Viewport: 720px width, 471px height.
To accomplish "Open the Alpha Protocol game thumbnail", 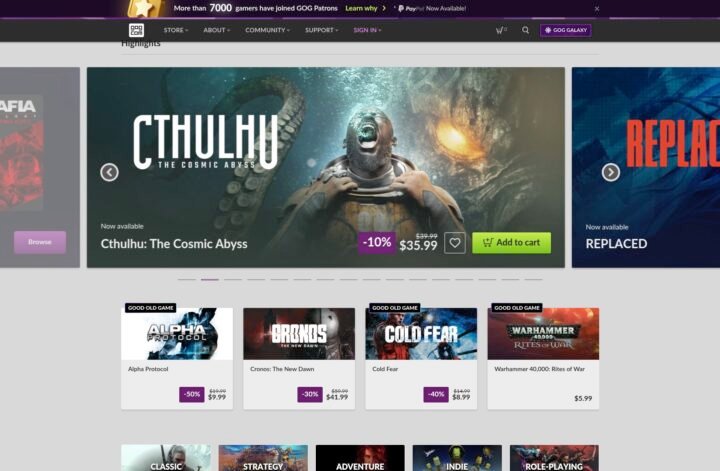I will point(177,333).
